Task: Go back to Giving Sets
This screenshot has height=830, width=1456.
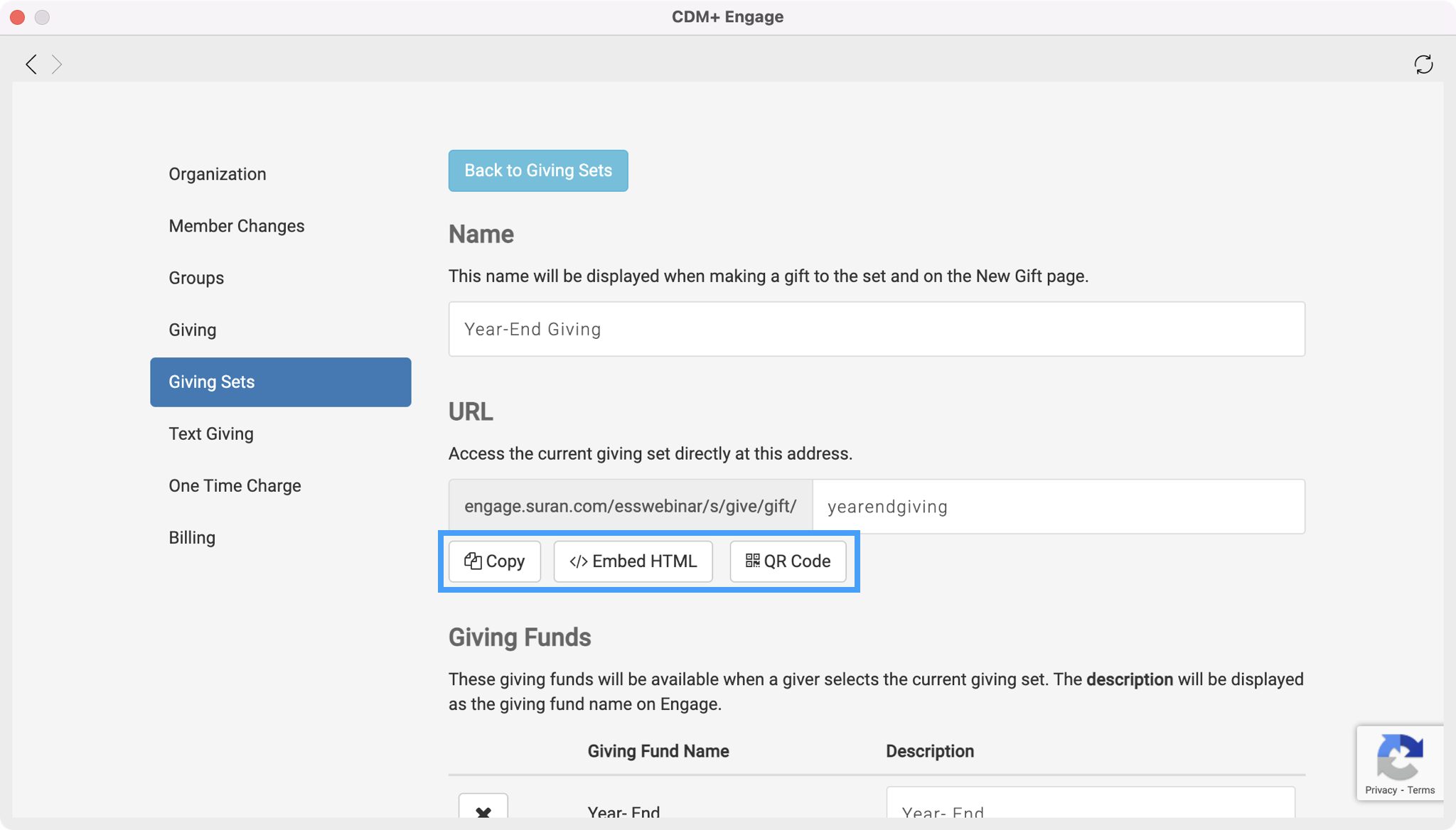Action: (x=537, y=171)
